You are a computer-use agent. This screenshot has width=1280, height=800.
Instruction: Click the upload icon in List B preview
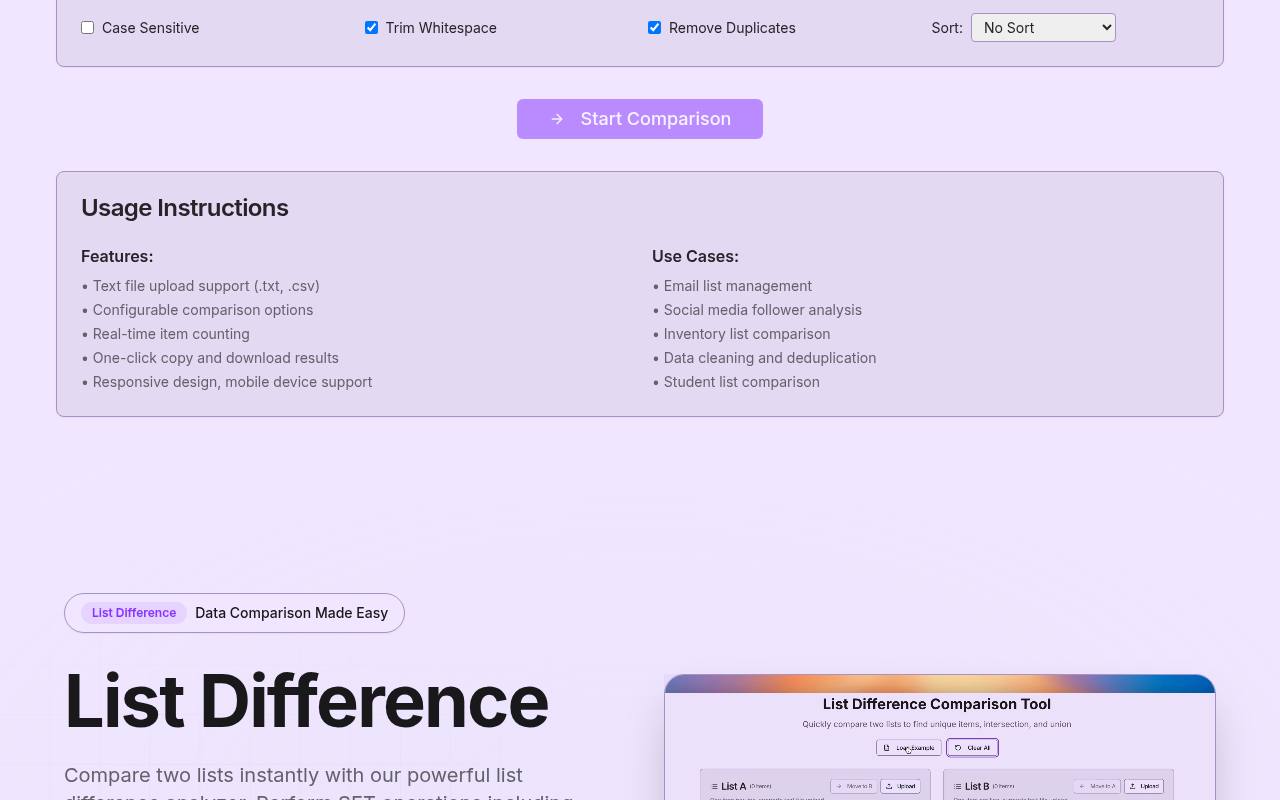pos(1133,786)
